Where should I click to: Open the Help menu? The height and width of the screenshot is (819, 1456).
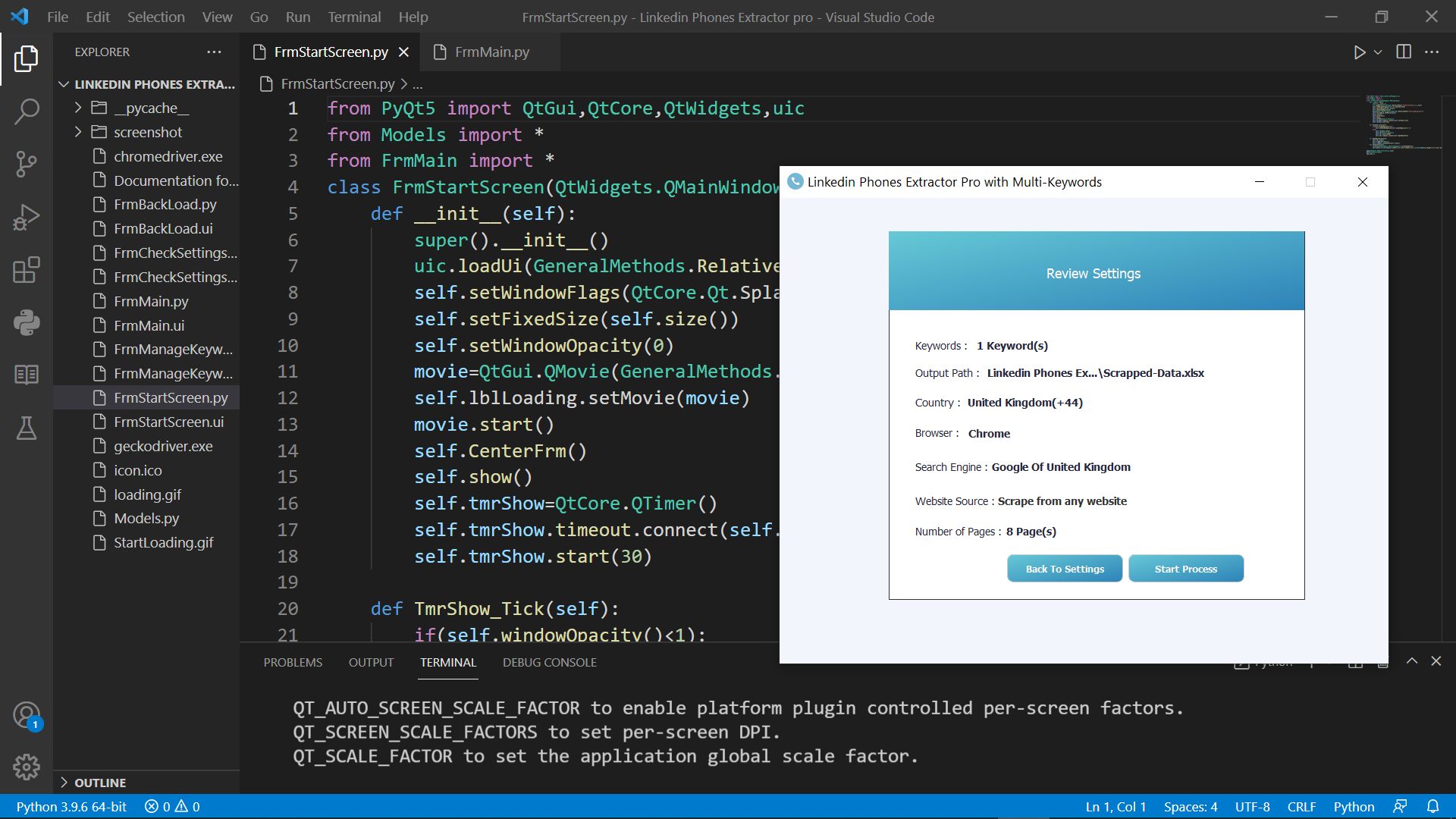413,17
